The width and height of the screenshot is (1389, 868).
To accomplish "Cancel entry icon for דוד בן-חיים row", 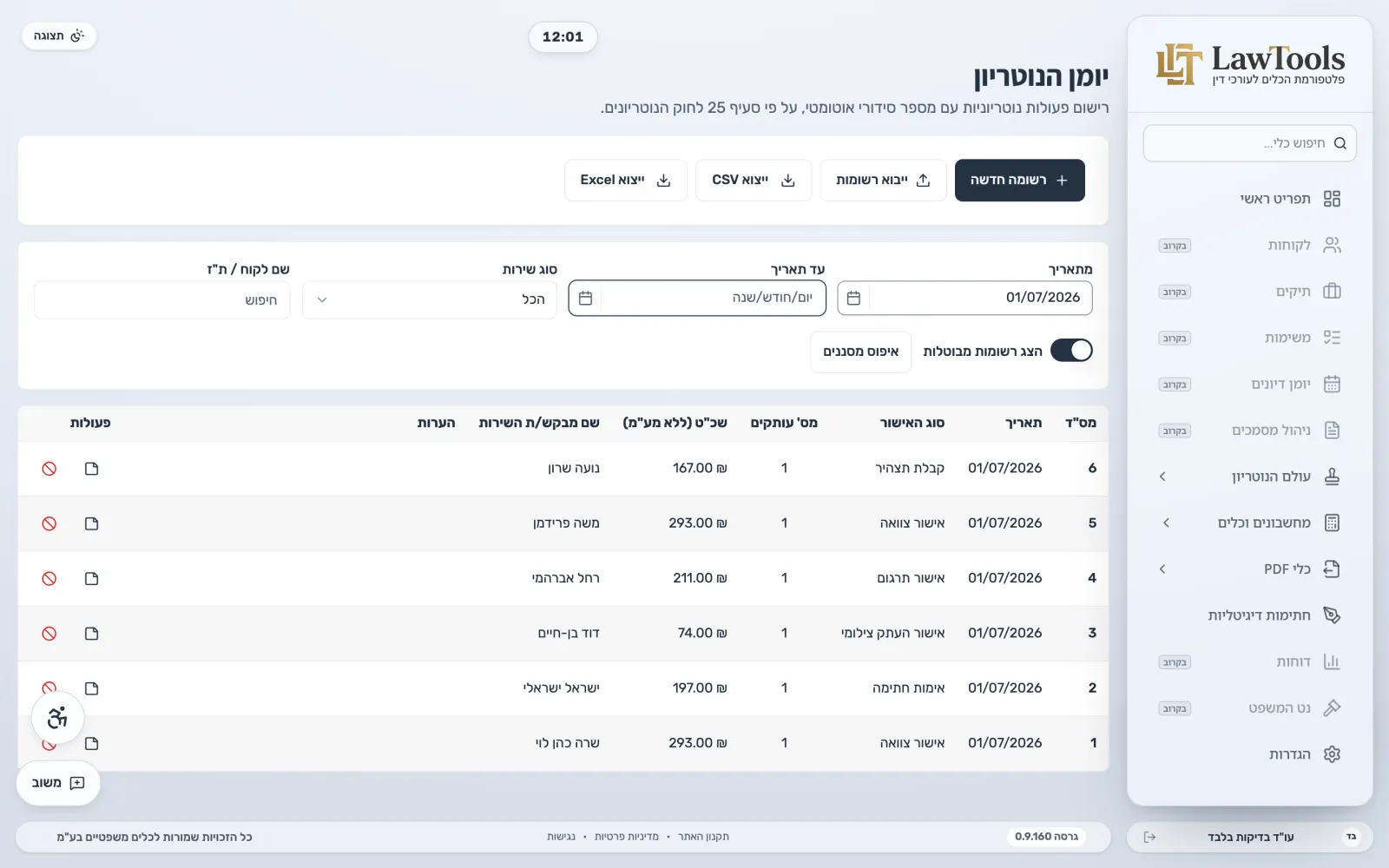I will point(49,634).
